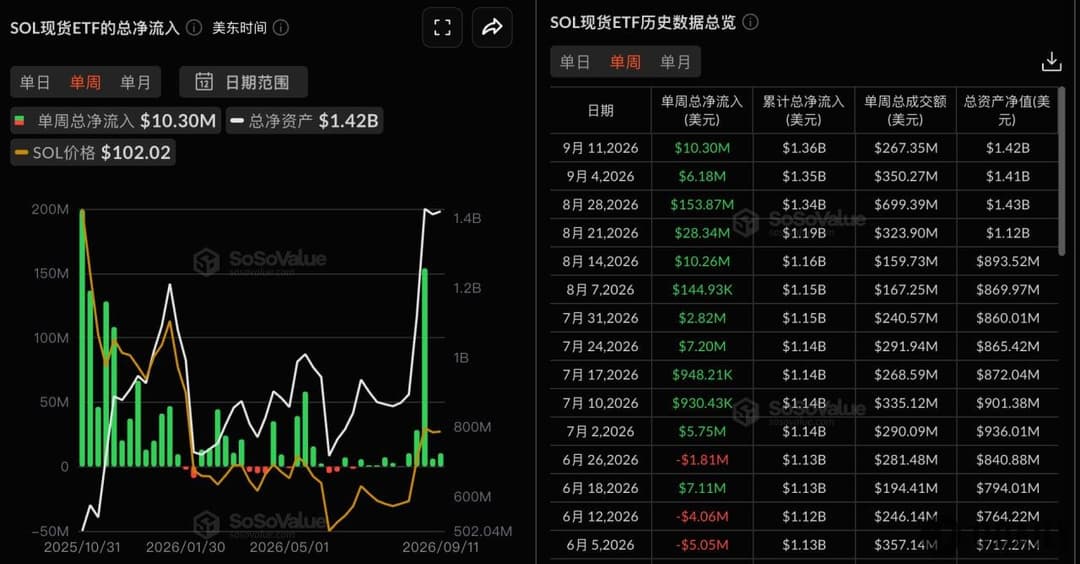Select 单周 tab in chart panel
The image size is (1080, 564).
click(85, 83)
